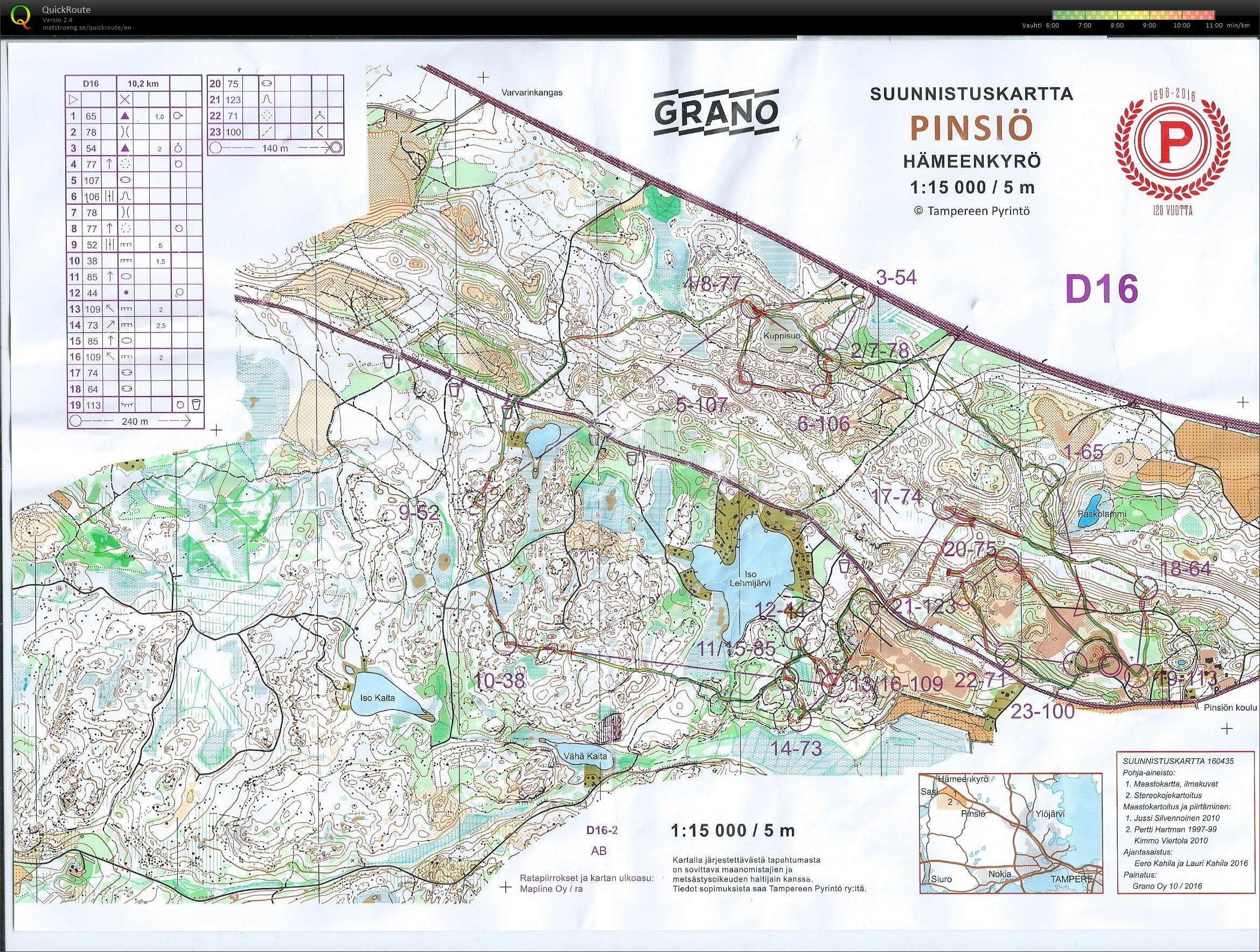1260x952 pixels.
Task: Select the 'Varvarinkangas' place name
Action: [x=532, y=92]
